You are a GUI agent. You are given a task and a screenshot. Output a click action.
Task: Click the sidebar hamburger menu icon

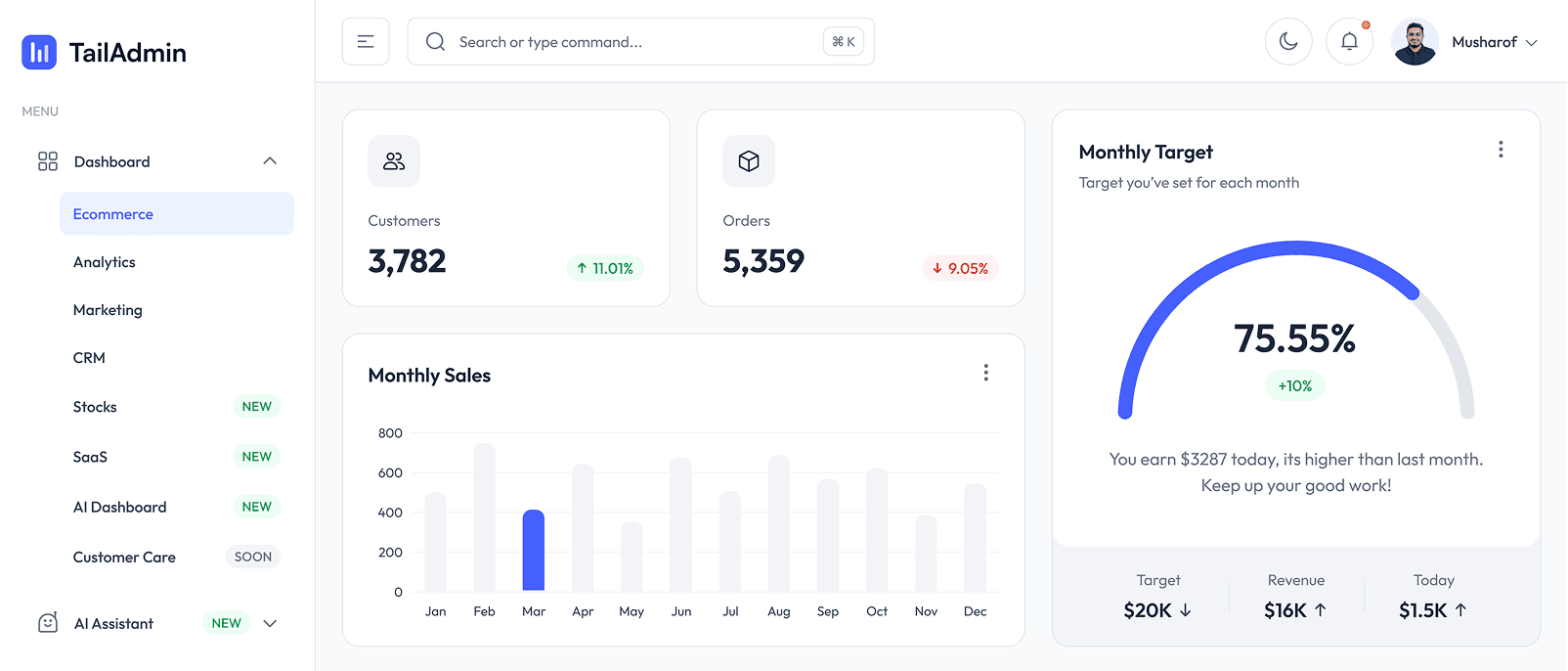365,41
